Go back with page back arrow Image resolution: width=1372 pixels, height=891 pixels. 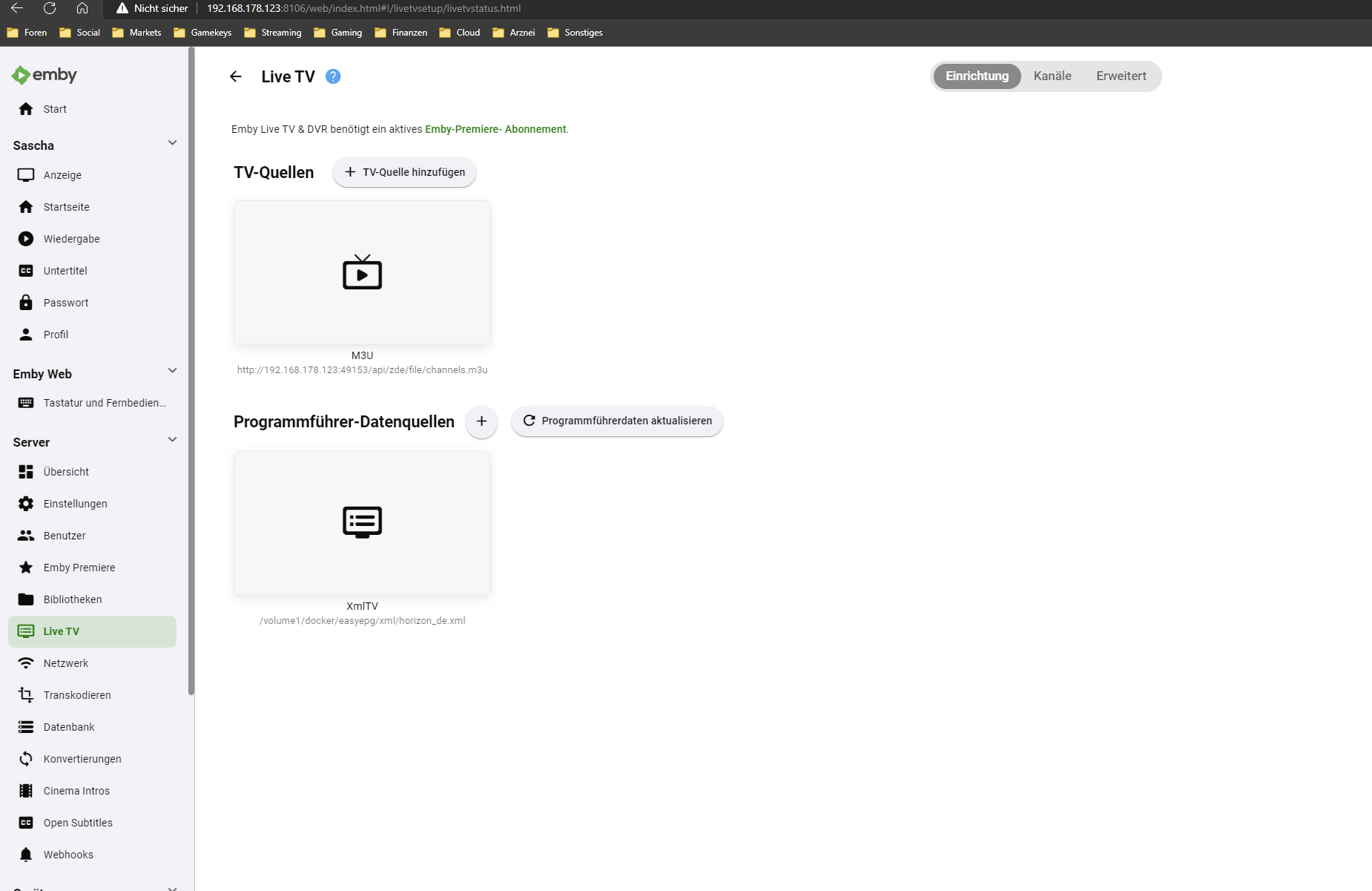pos(236,76)
